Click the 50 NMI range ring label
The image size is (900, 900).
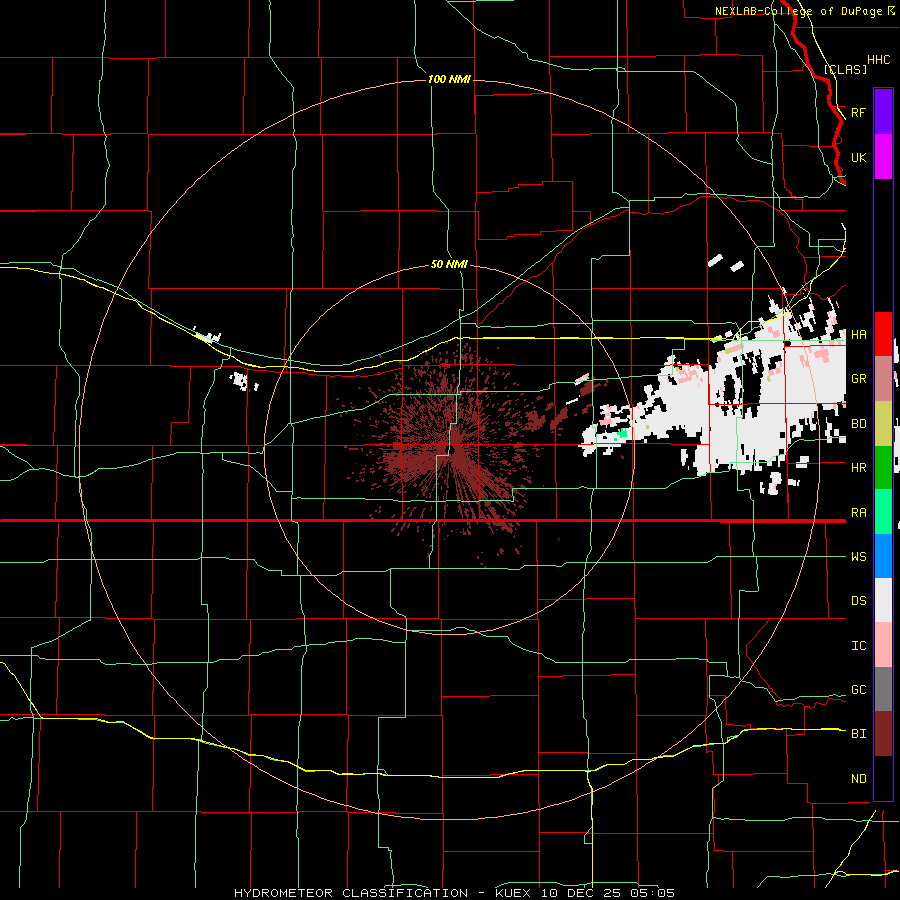(x=449, y=264)
